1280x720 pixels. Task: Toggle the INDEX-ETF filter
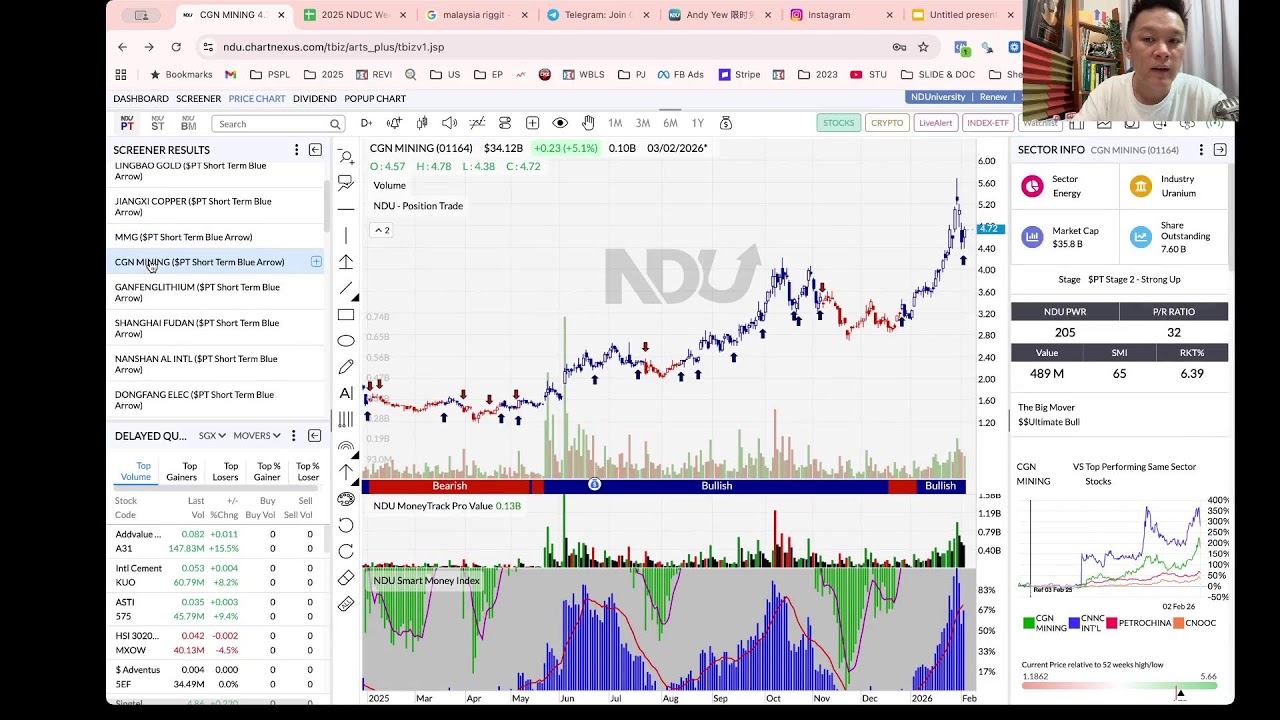pyautogui.click(x=988, y=123)
